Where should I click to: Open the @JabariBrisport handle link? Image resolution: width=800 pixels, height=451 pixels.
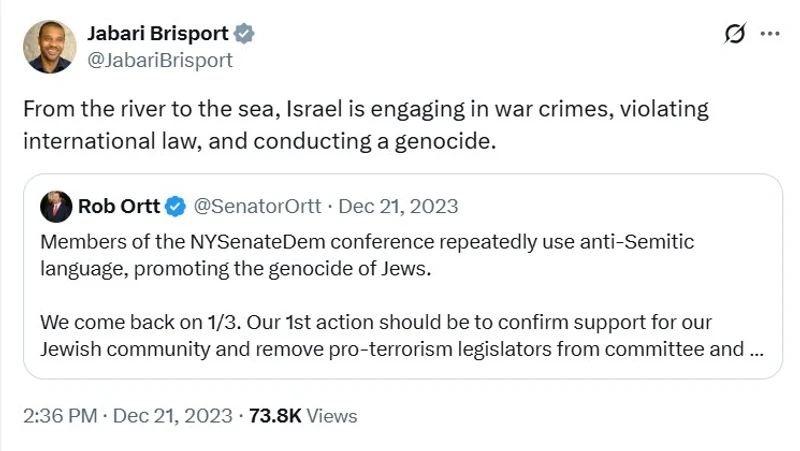point(160,60)
